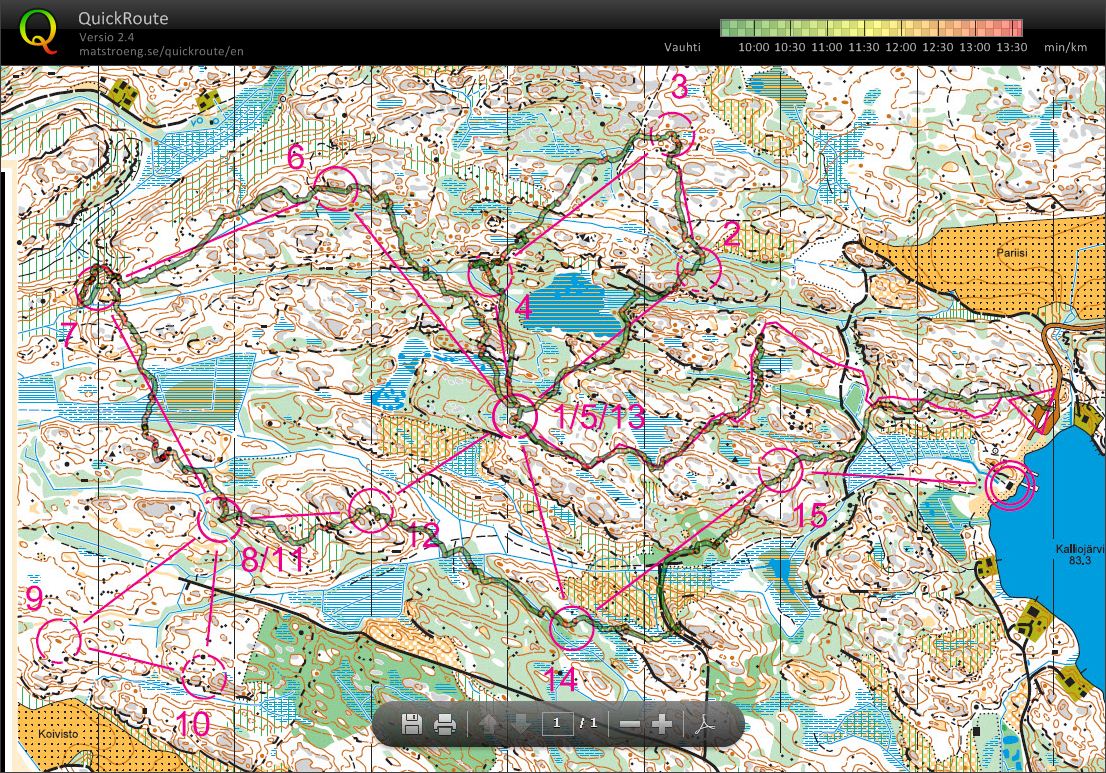1106x773 pixels.
Task: Click the page number input field
Action: 557,723
